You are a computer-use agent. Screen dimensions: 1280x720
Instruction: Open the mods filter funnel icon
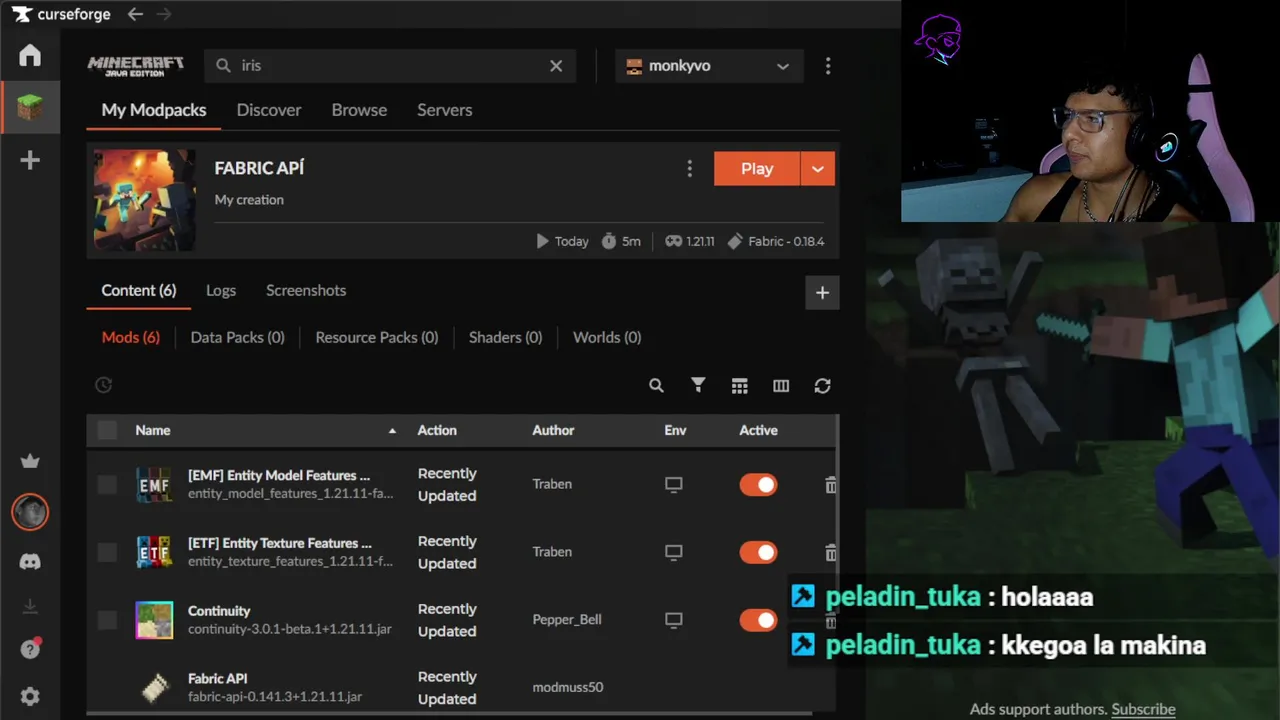(698, 385)
